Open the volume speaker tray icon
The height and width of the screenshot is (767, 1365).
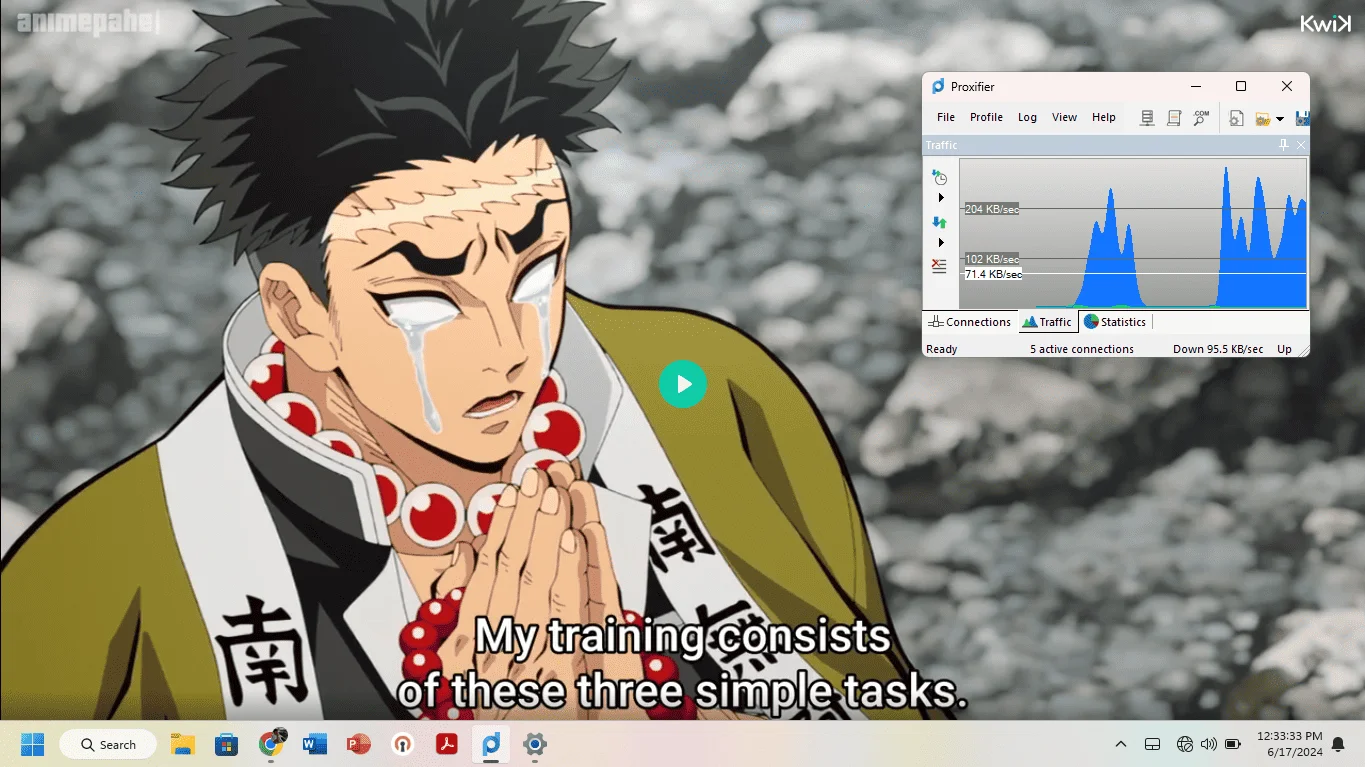point(1209,744)
